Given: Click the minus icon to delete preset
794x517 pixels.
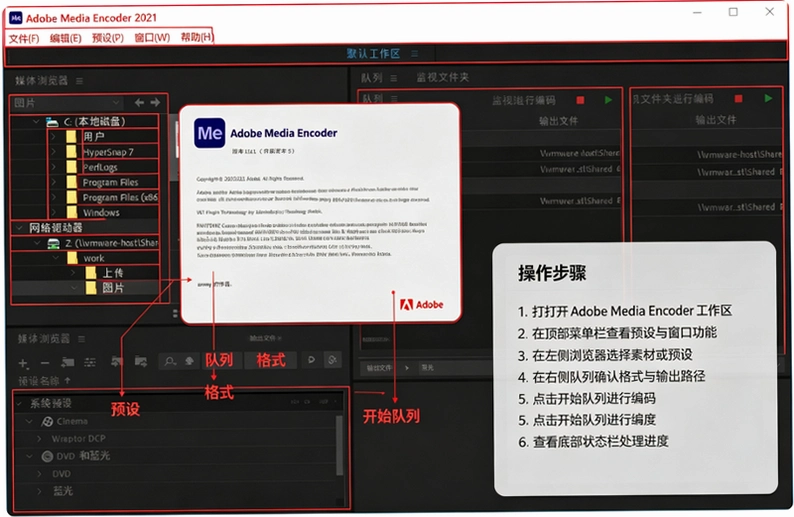Looking at the screenshot, I should coord(45,363).
